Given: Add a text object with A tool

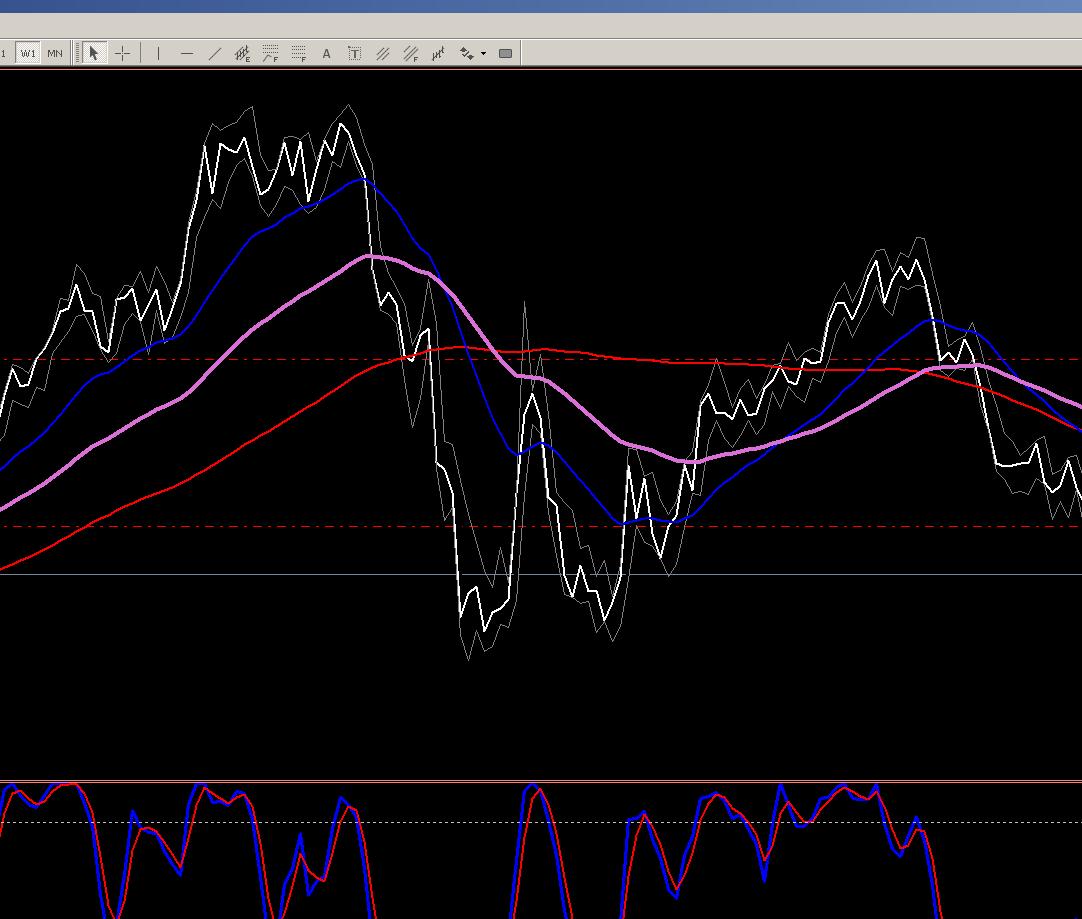Looking at the screenshot, I should 326,53.
